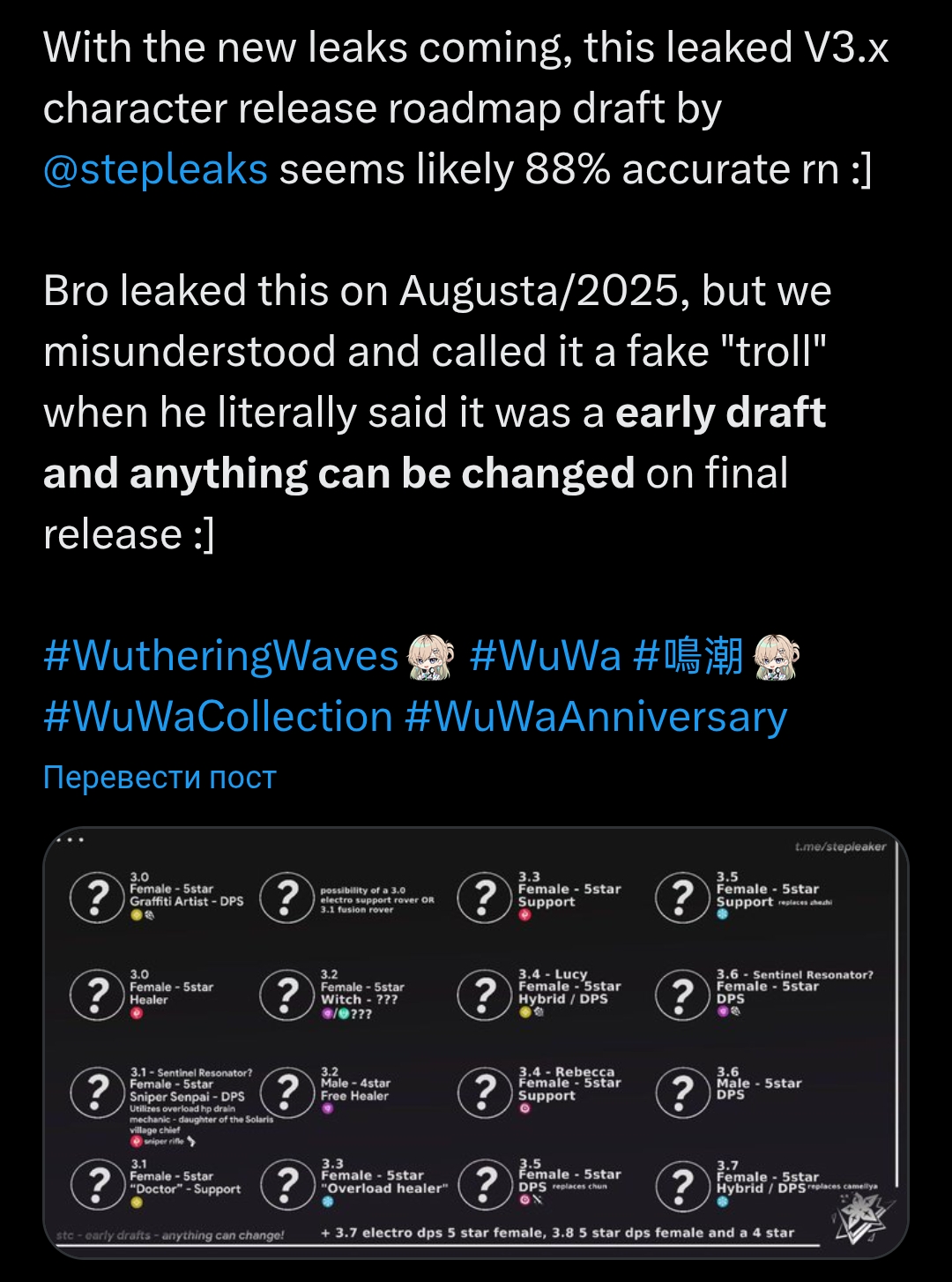
Task: Tap the question mark icon beside 3.2 Witch
Action: click(x=286, y=995)
